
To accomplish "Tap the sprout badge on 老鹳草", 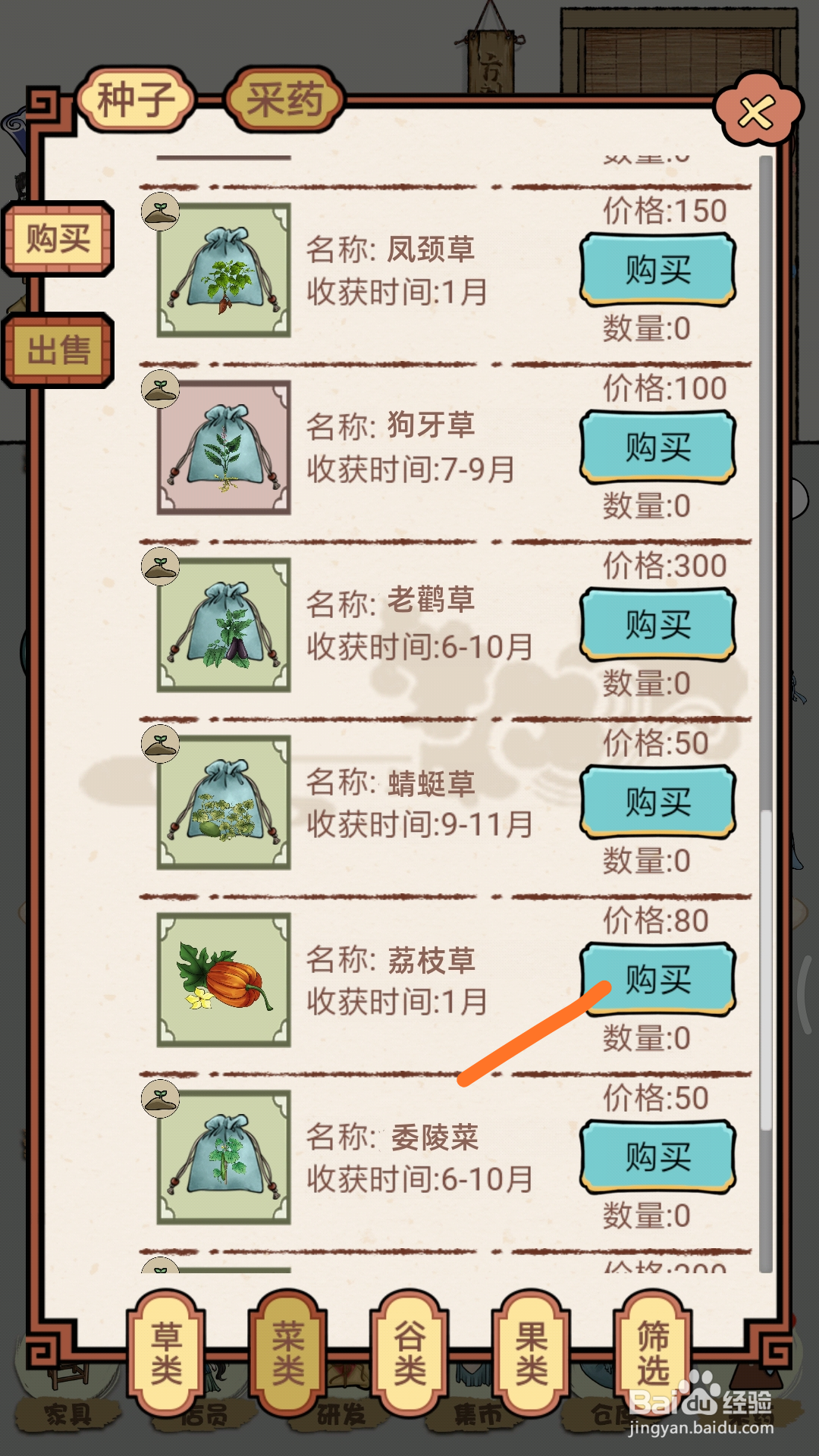I will coord(160,566).
